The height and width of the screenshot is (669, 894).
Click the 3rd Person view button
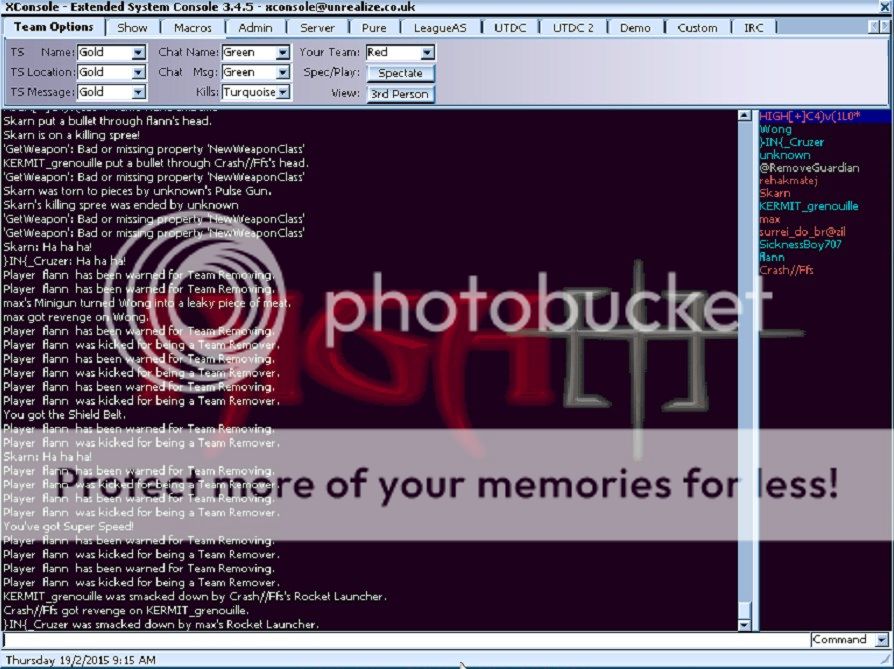click(400, 94)
